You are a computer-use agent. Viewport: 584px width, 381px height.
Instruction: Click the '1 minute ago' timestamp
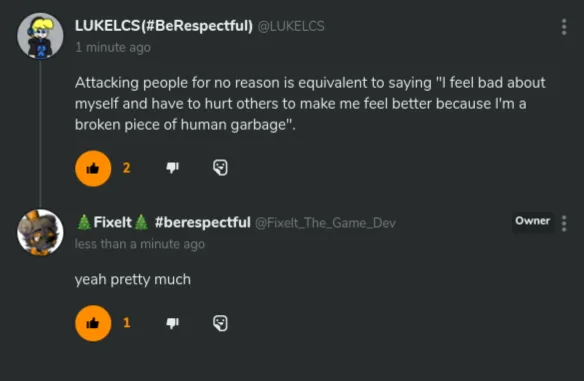(x=113, y=47)
